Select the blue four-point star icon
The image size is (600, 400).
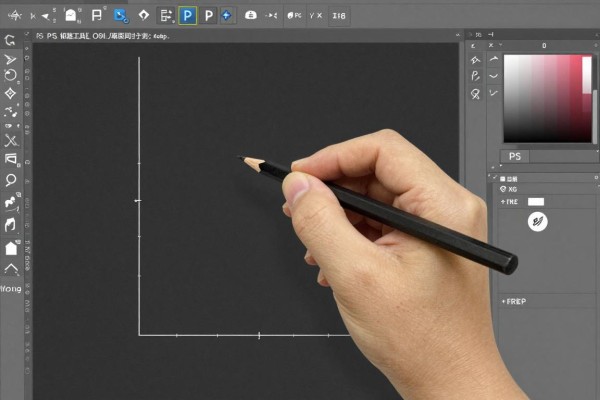227,16
